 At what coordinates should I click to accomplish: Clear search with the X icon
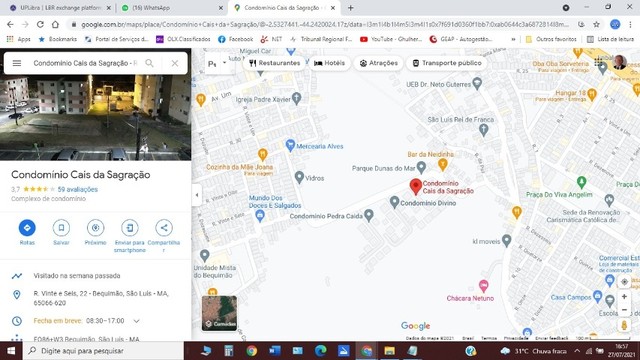(x=175, y=63)
